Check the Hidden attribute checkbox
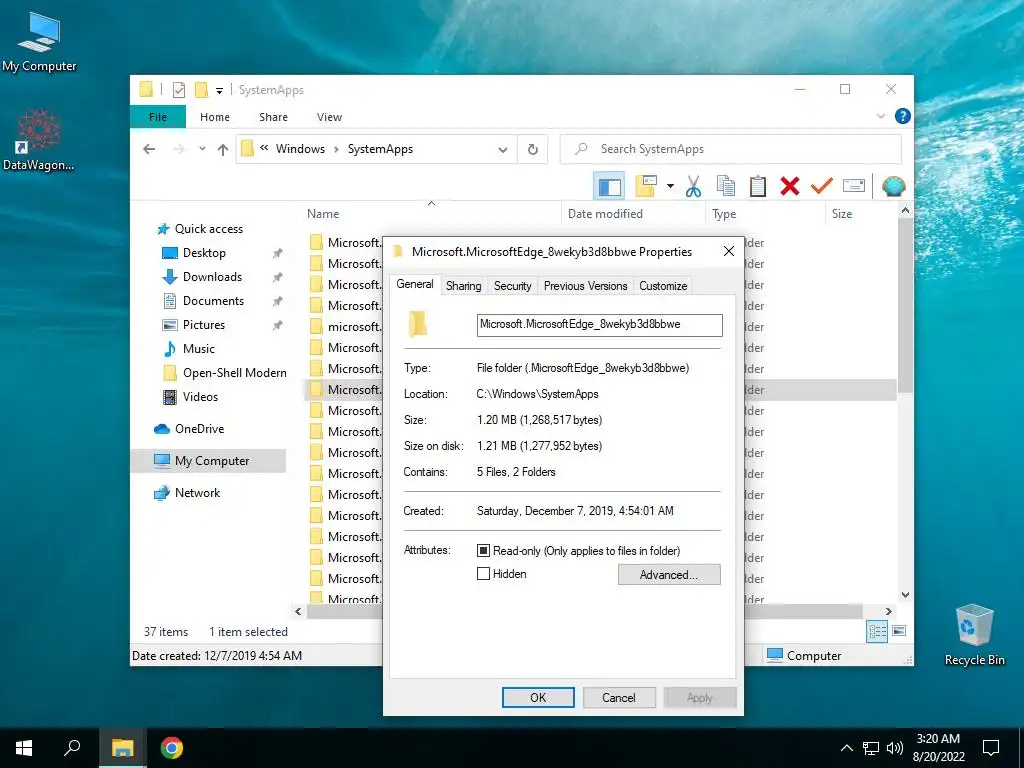The height and width of the screenshot is (768, 1024). tap(483, 574)
